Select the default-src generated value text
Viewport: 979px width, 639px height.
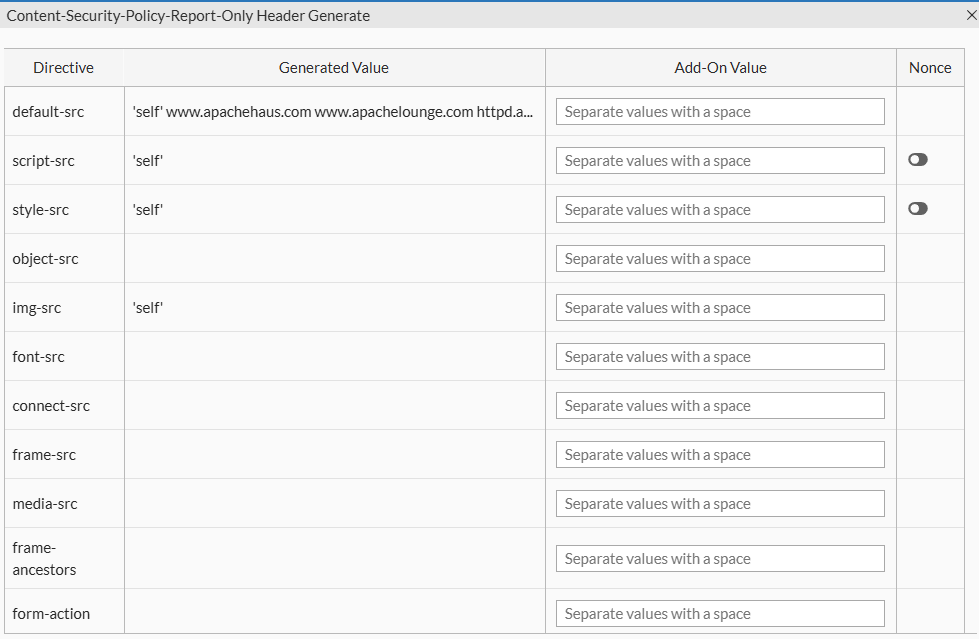(332, 112)
